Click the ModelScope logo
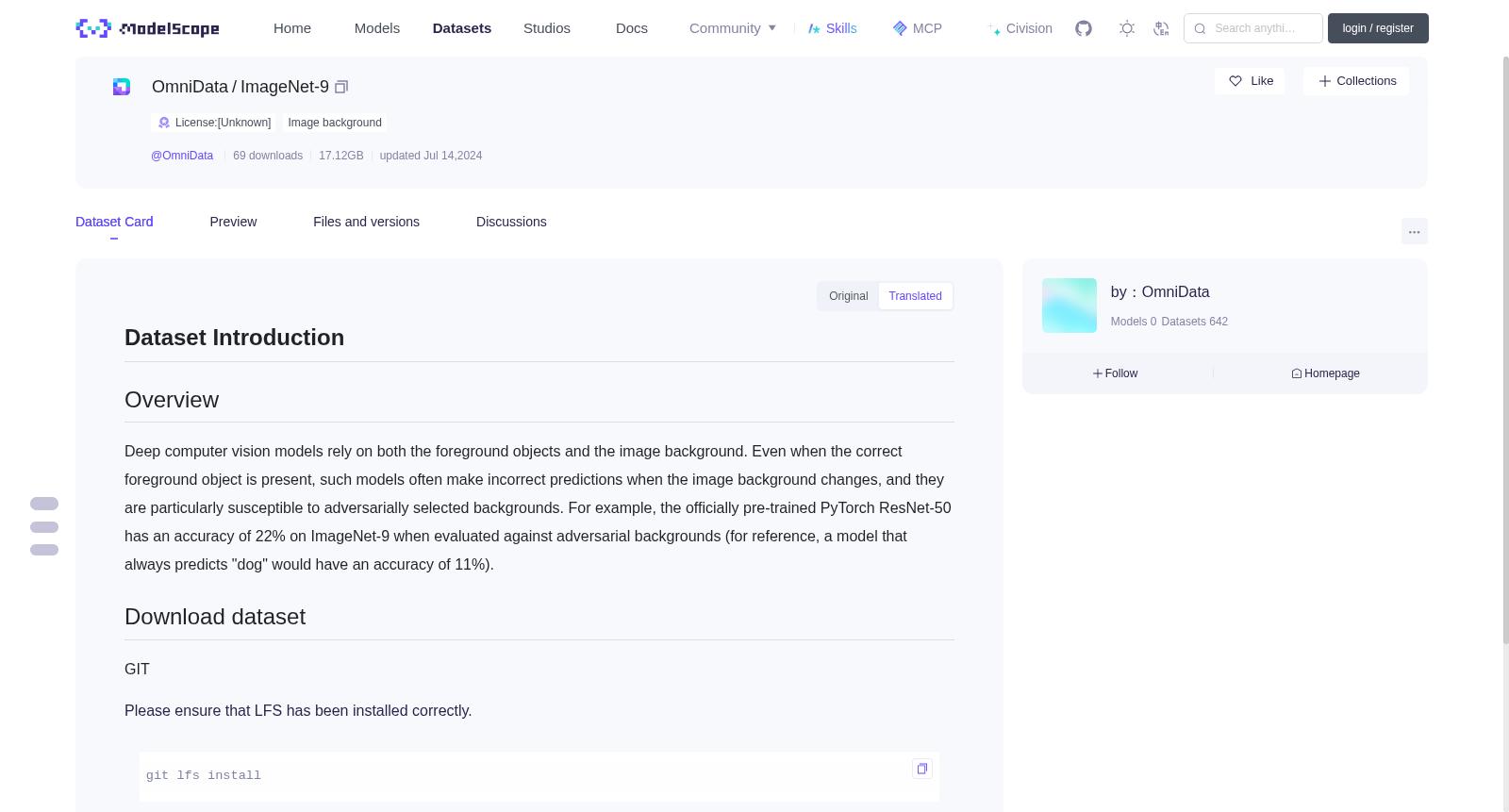The height and width of the screenshot is (812, 1509). 147,28
